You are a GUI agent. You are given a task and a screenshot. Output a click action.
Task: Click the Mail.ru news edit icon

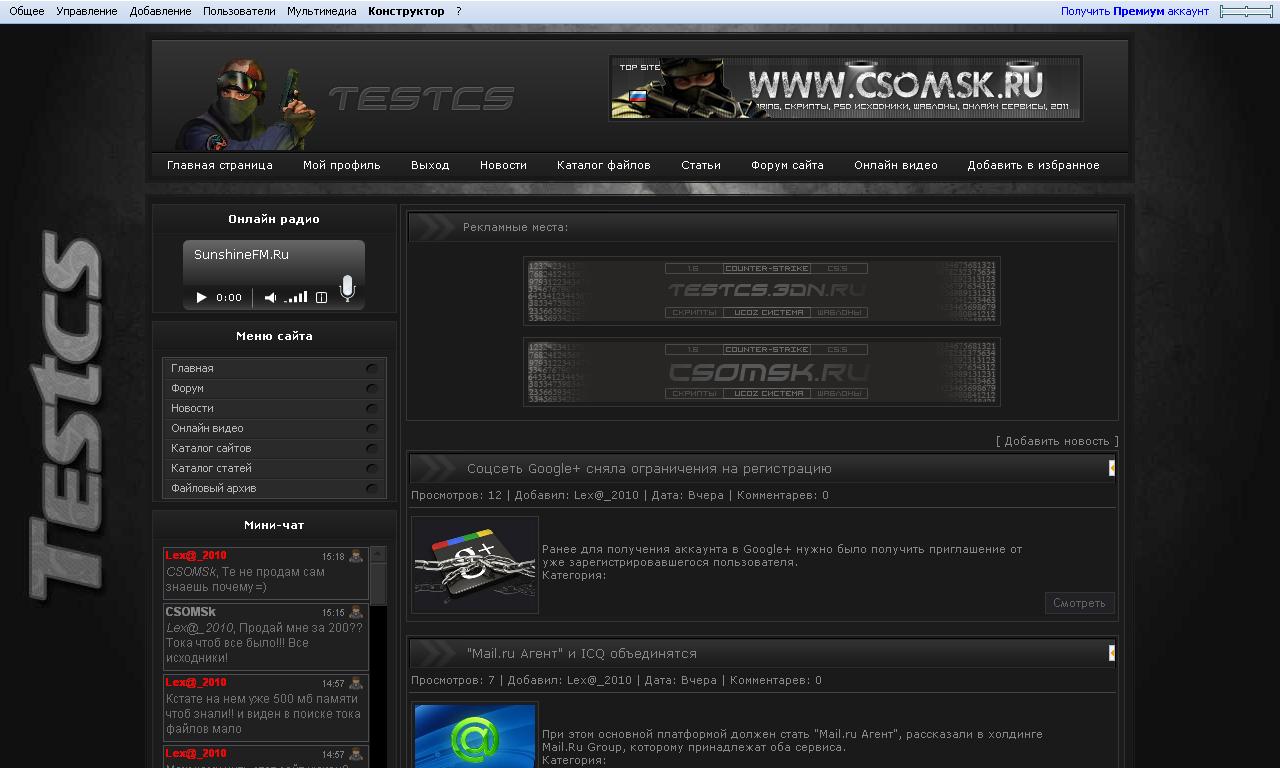click(1111, 653)
